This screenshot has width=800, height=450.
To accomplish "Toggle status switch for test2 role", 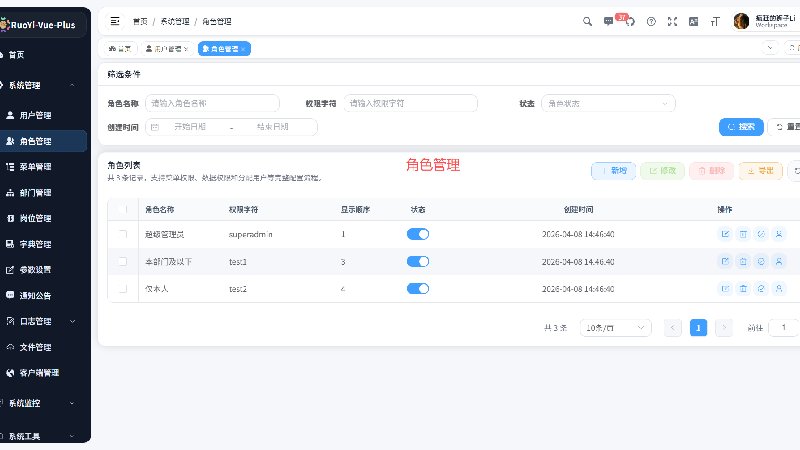I will click(x=418, y=288).
